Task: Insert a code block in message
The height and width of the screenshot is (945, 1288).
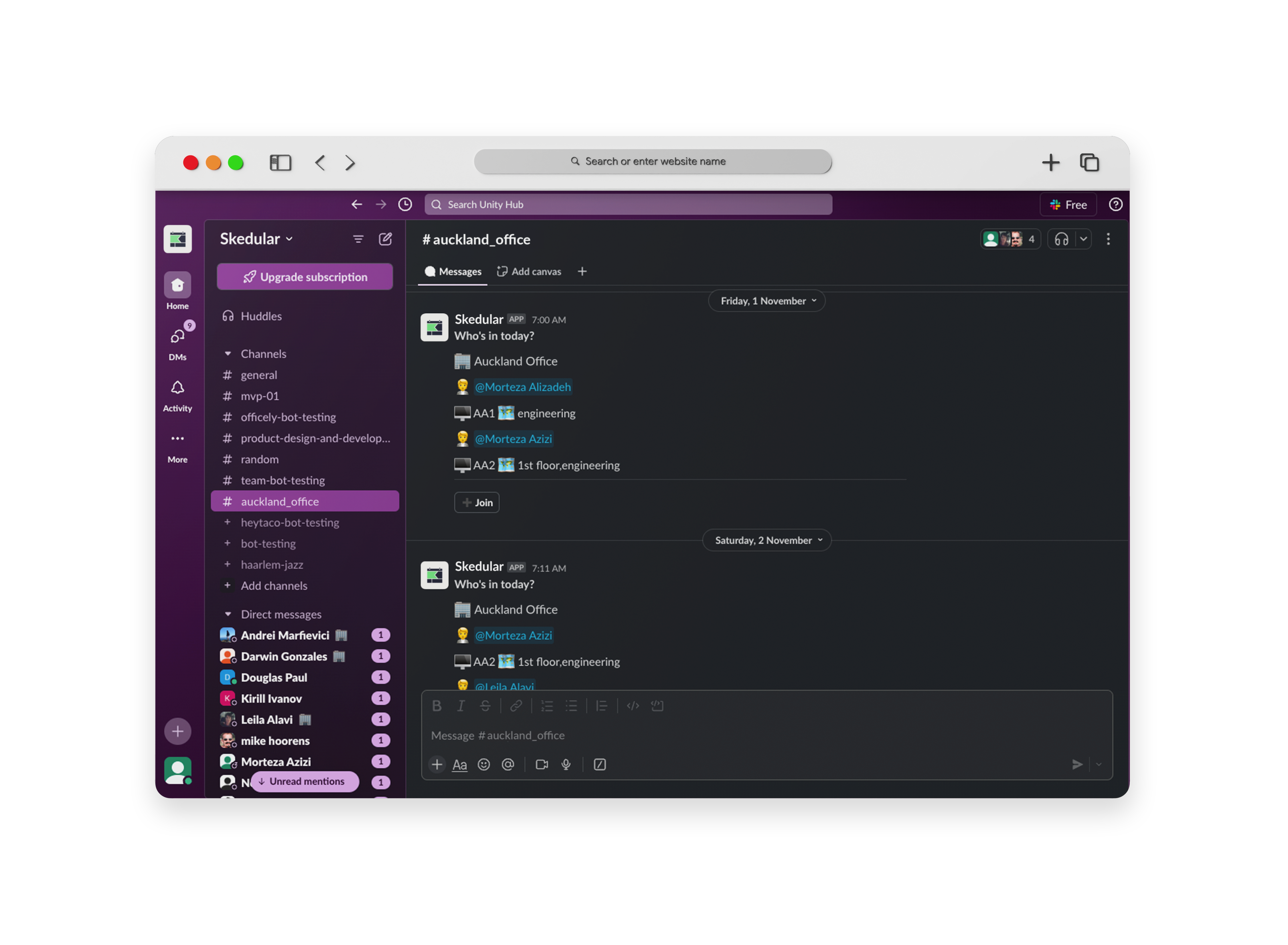Action: tap(657, 706)
